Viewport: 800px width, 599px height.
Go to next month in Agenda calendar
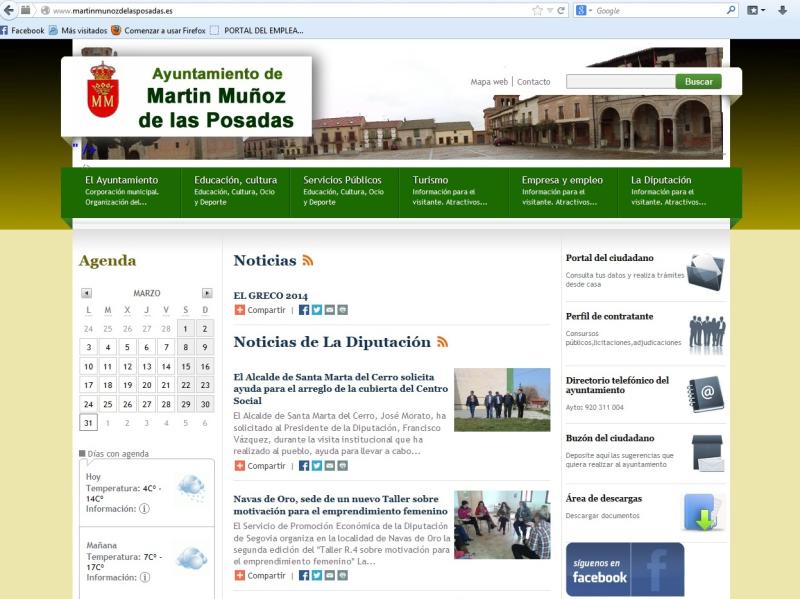tap(207, 293)
